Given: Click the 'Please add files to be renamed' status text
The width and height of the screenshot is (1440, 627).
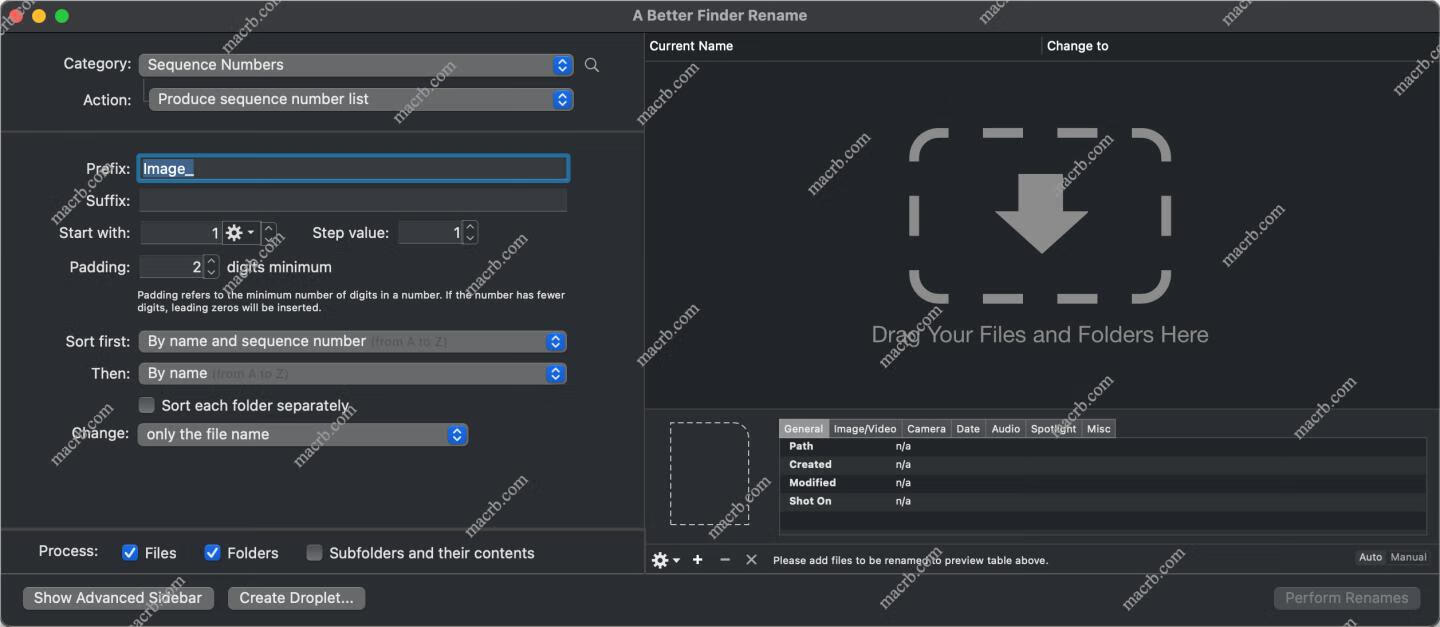Looking at the screenshot, I should [x=910, y=560].
